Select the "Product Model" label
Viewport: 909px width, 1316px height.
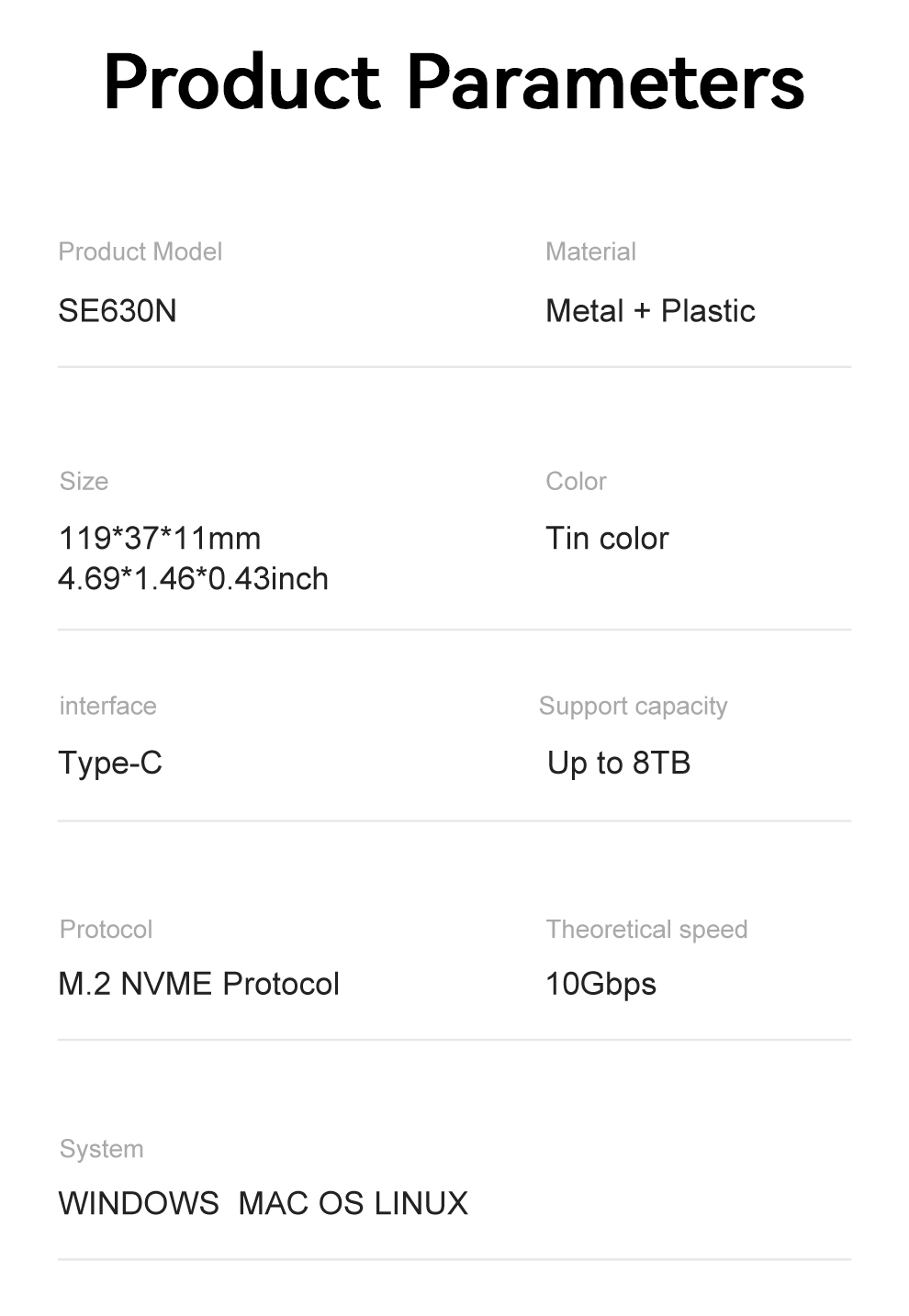tap(140, 251)
